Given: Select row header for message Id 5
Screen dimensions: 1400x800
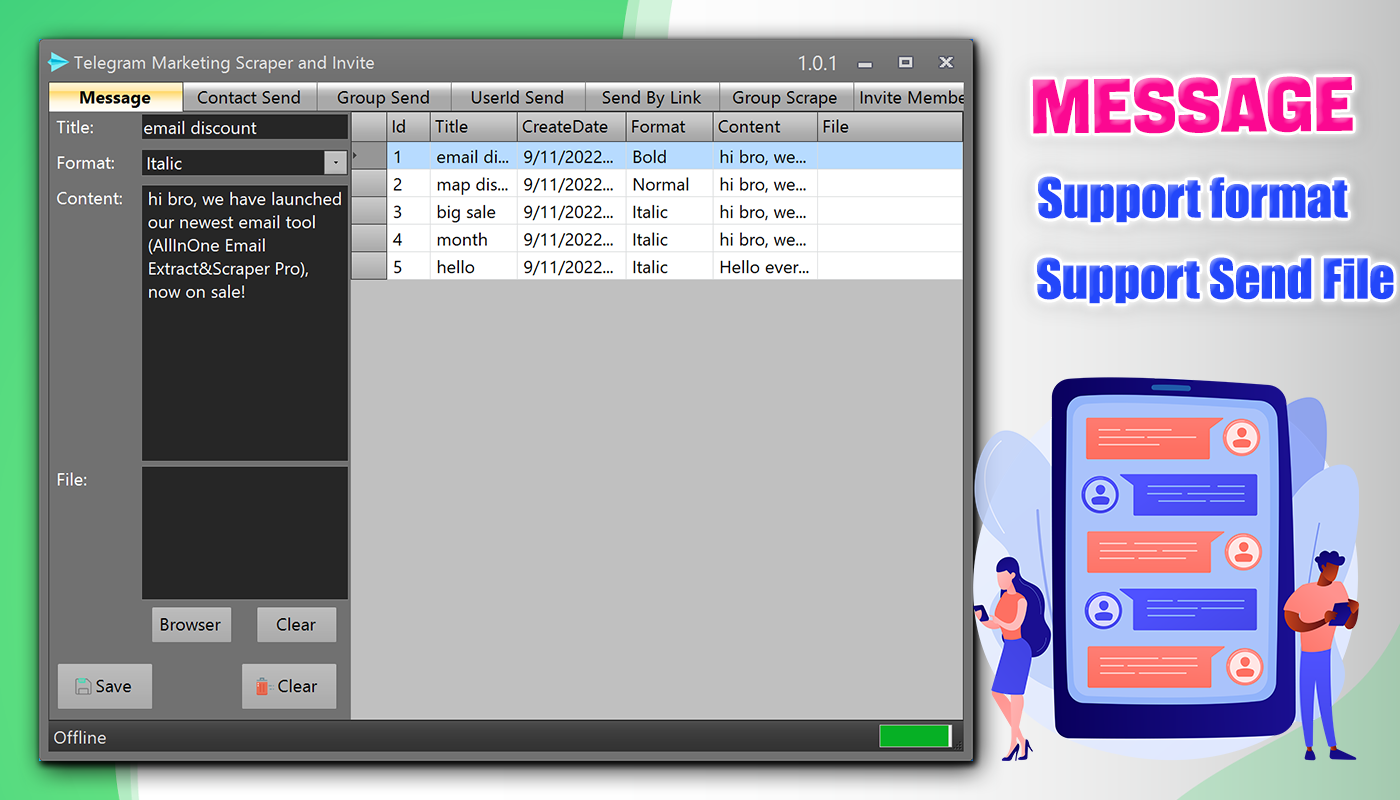Looking at the screenshot, I should click(x=369, y=267).
